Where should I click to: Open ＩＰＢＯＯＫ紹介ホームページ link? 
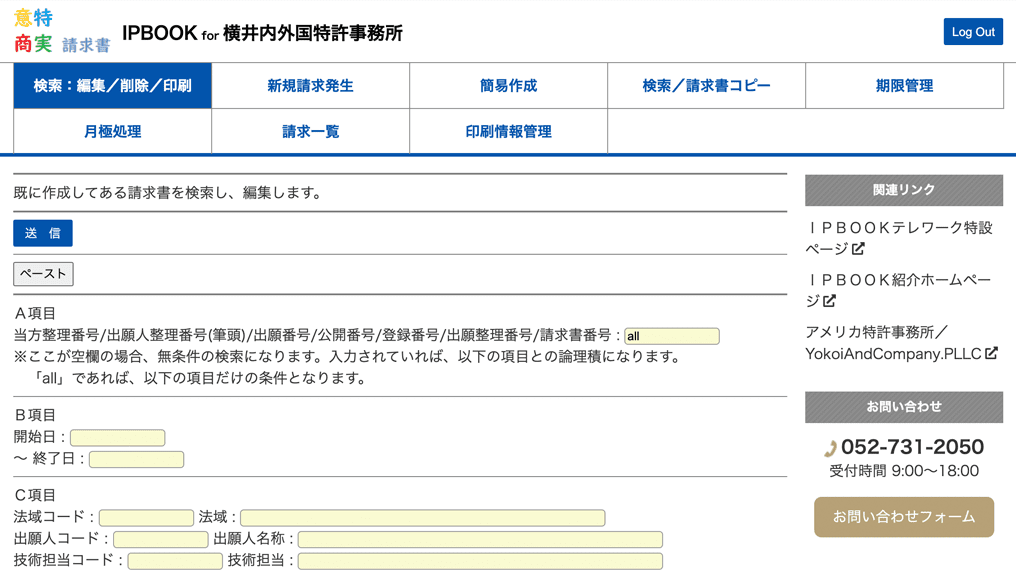pos(898,290)
